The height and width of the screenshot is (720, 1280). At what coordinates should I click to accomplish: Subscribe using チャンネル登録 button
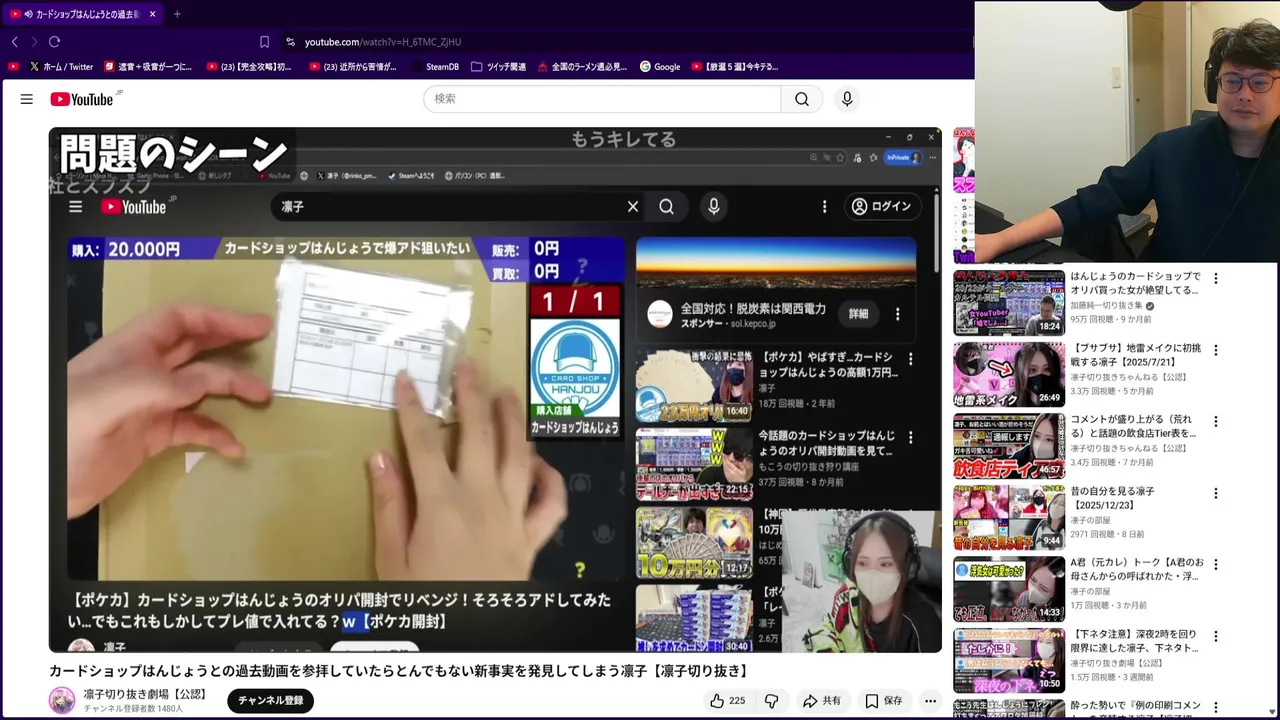[270, 701]
